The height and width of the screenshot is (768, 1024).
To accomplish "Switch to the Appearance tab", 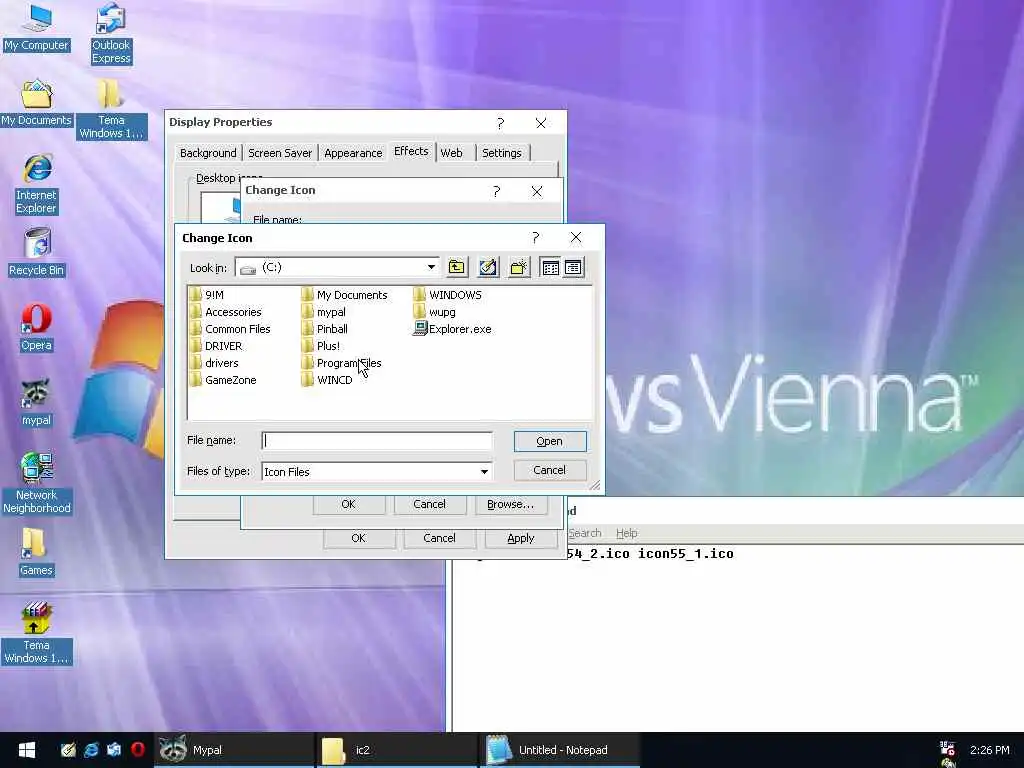I will (353, 153).
